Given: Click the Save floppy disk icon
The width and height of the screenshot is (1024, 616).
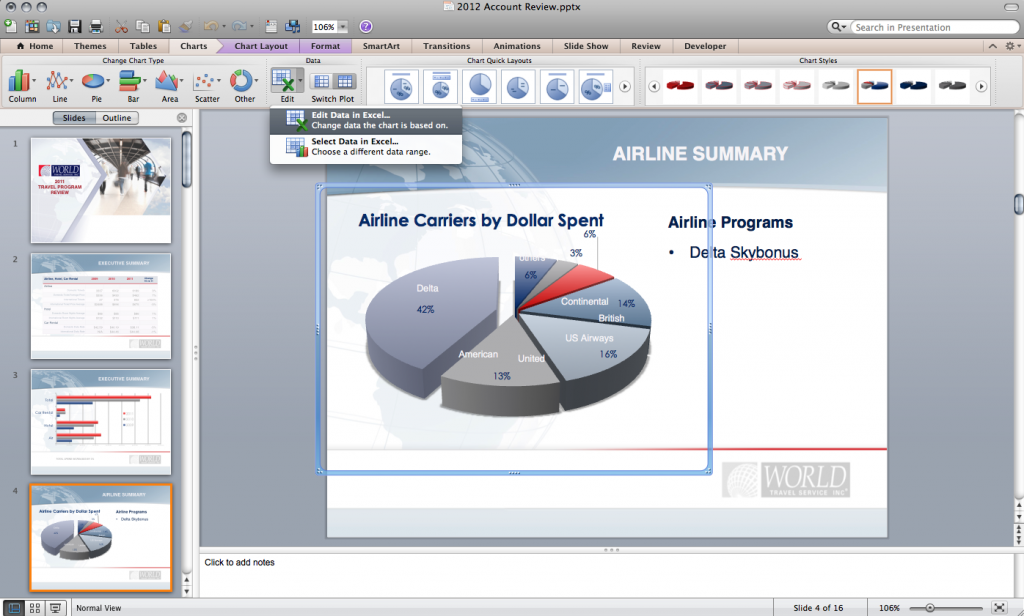Looking at the screenshot, I should coord(75,26).
